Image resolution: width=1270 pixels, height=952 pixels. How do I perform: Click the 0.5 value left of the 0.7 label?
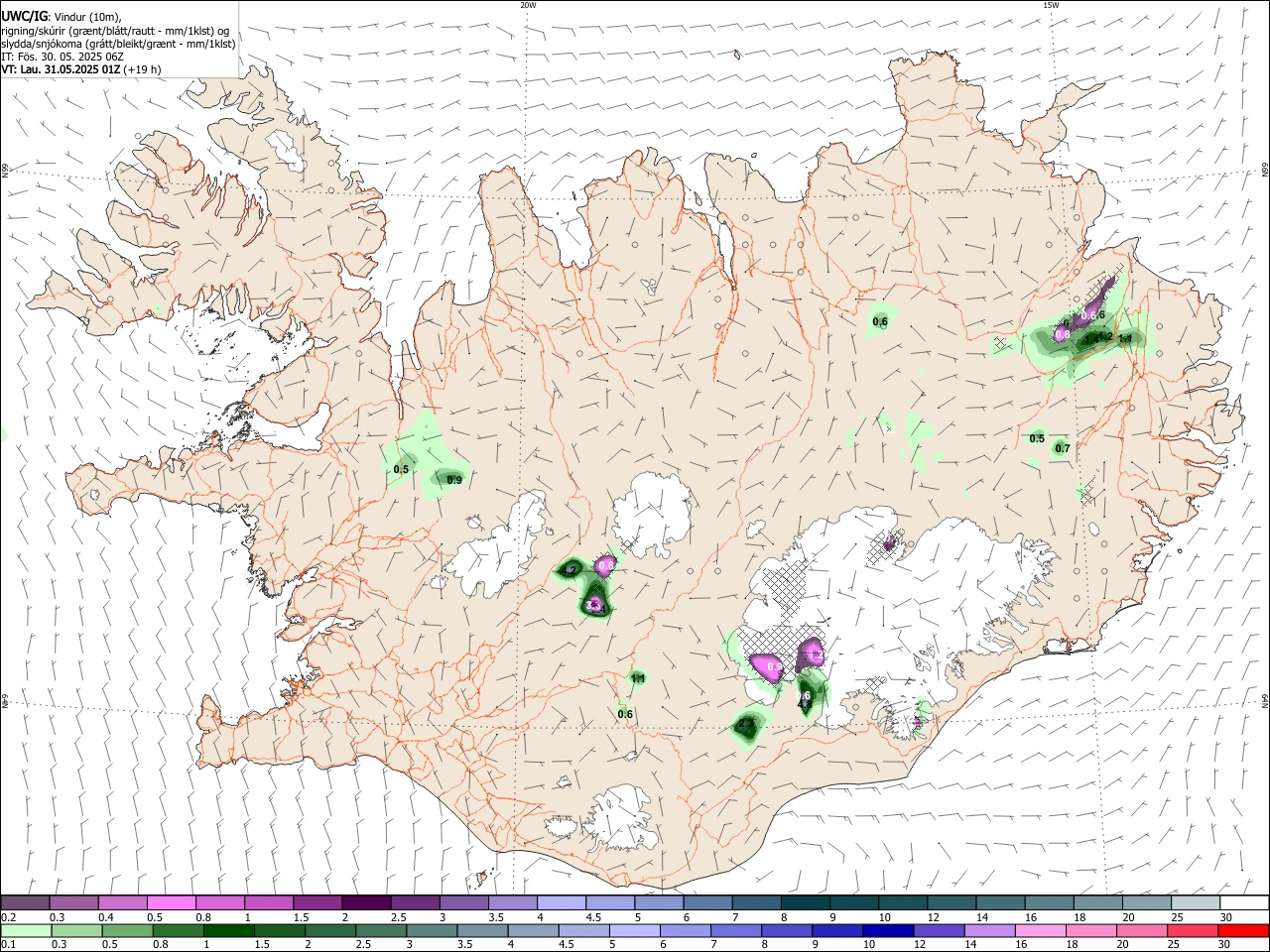pyautogui.click(x=1037, y=438)
